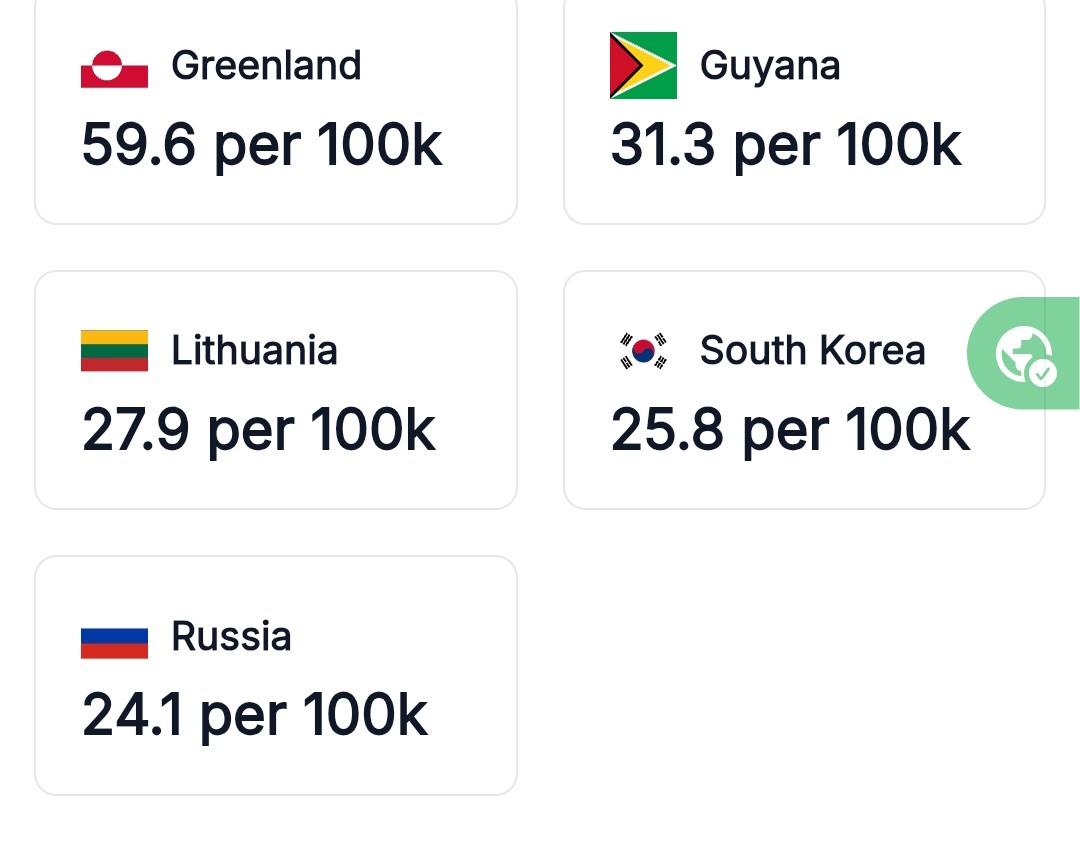This screenshot has height=846, width=1080.
Task: Tap the 24.1 per 100k figure
Action: point(255,716)
